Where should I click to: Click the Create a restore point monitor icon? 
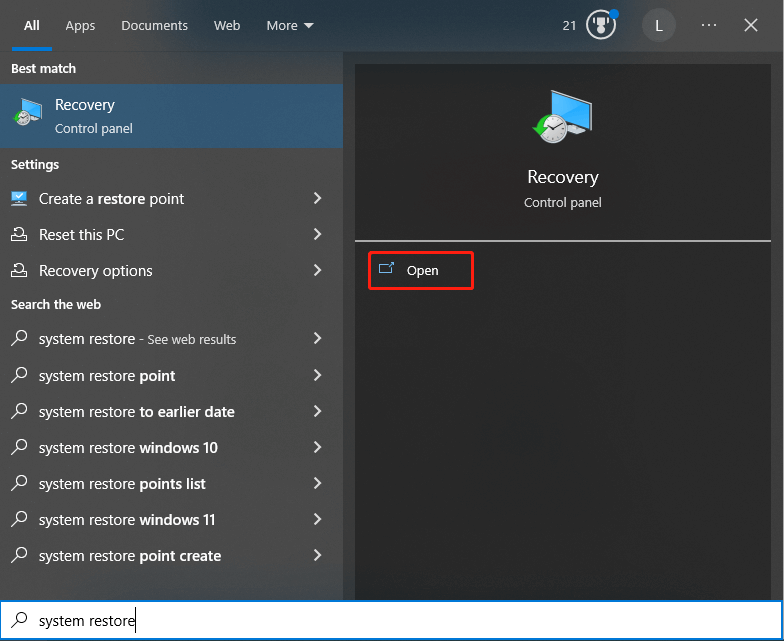(19, 199)
